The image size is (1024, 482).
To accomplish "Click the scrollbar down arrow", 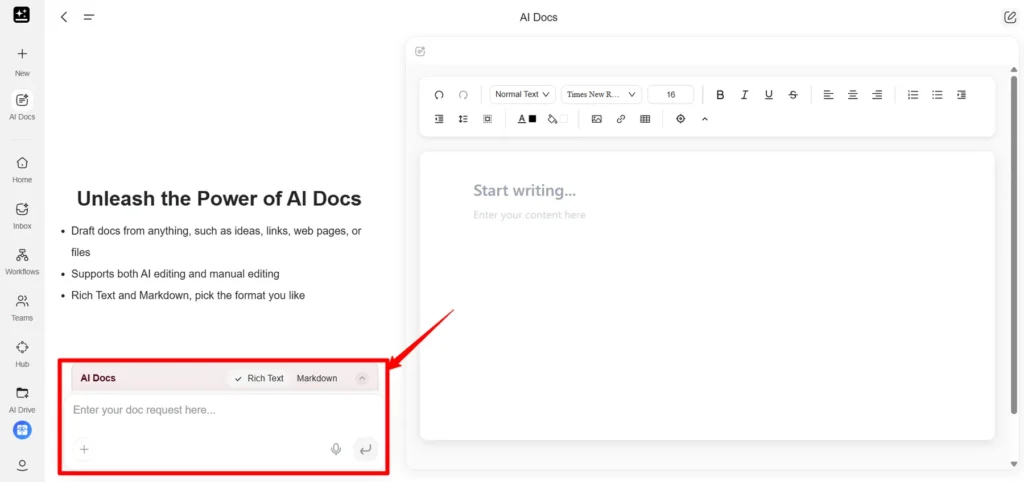I will (x=1014, y=464).
